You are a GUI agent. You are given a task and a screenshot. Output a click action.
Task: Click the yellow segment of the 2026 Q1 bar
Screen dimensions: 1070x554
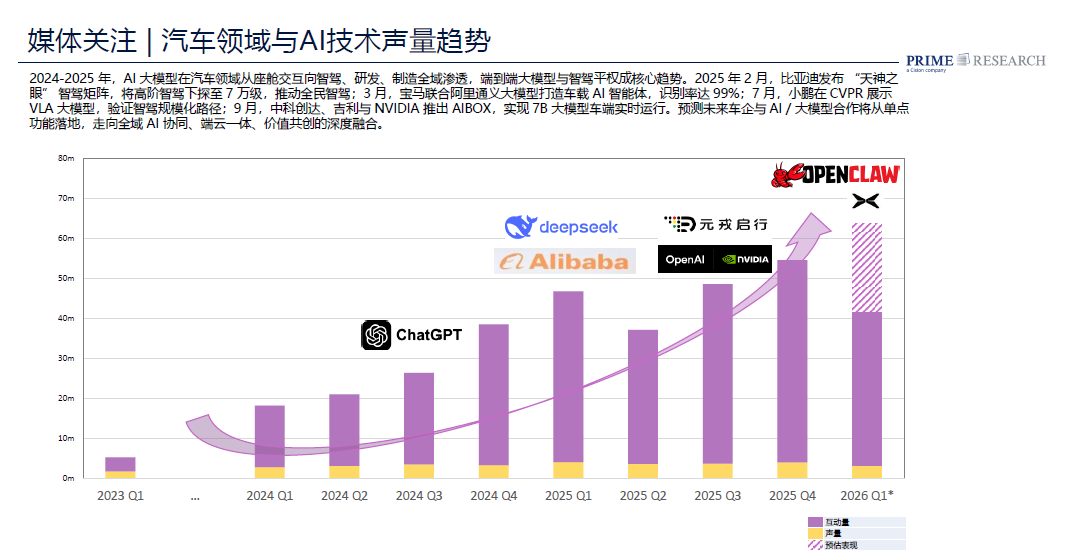[x=867, y=472]
